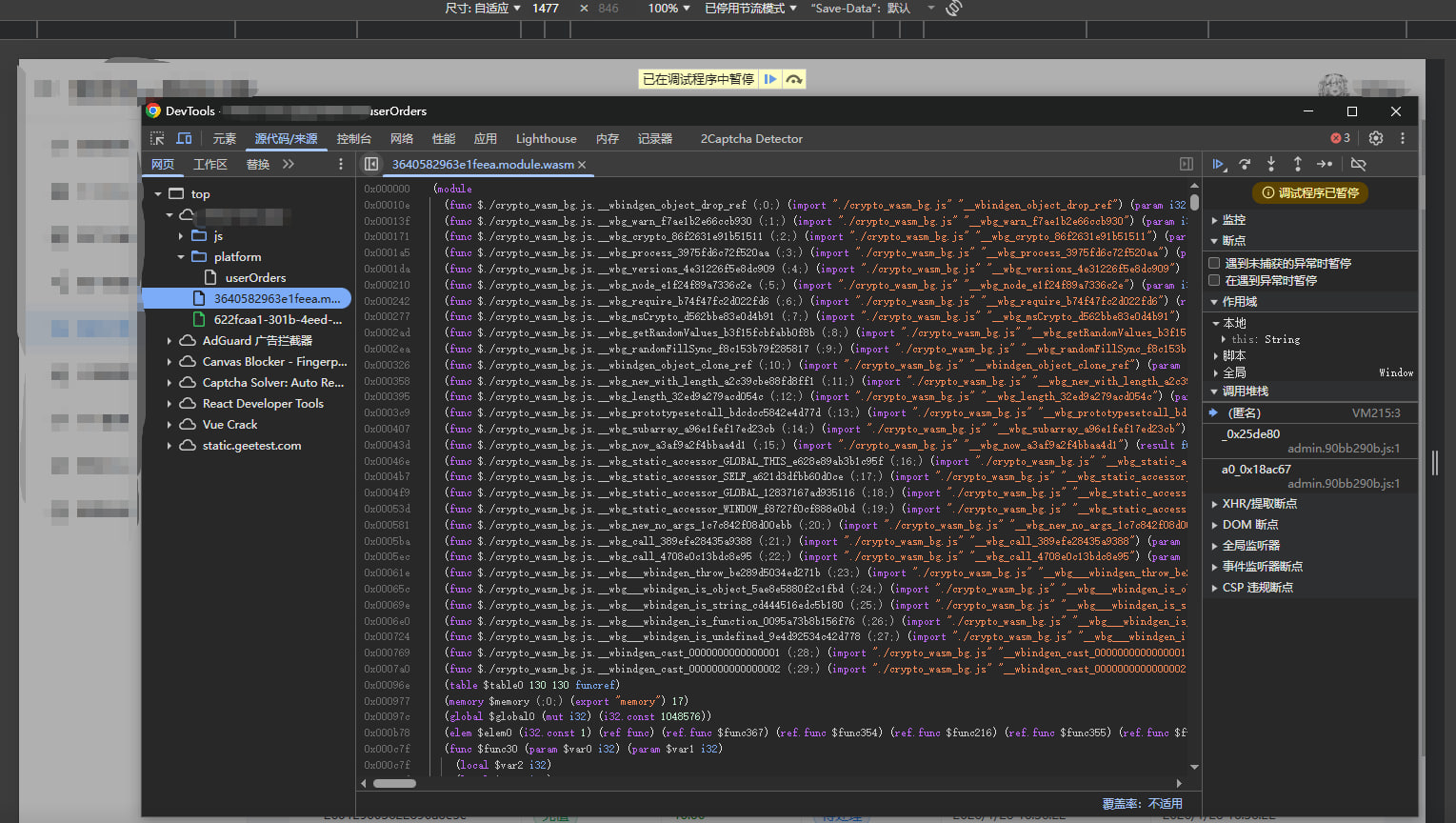Click the step into function icon
Viewport: 1456px width, 823px height.
[1270, 164]
